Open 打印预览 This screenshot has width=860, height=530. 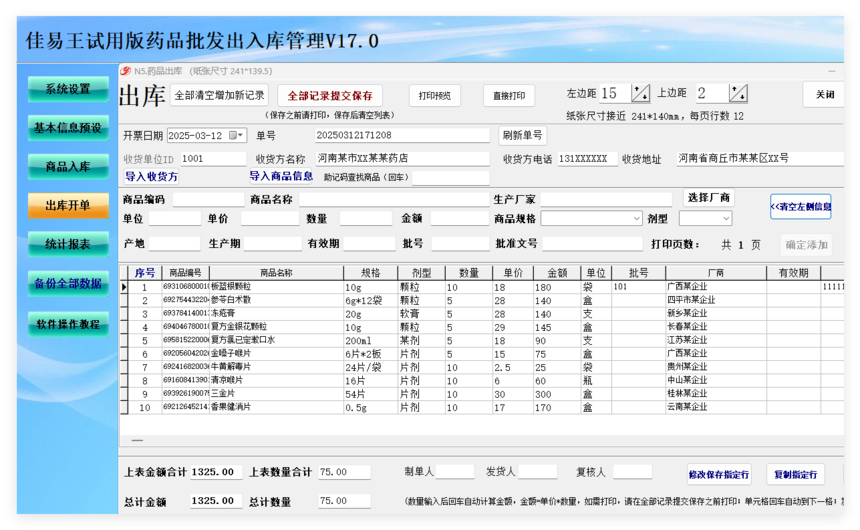(x=435, y=96)
